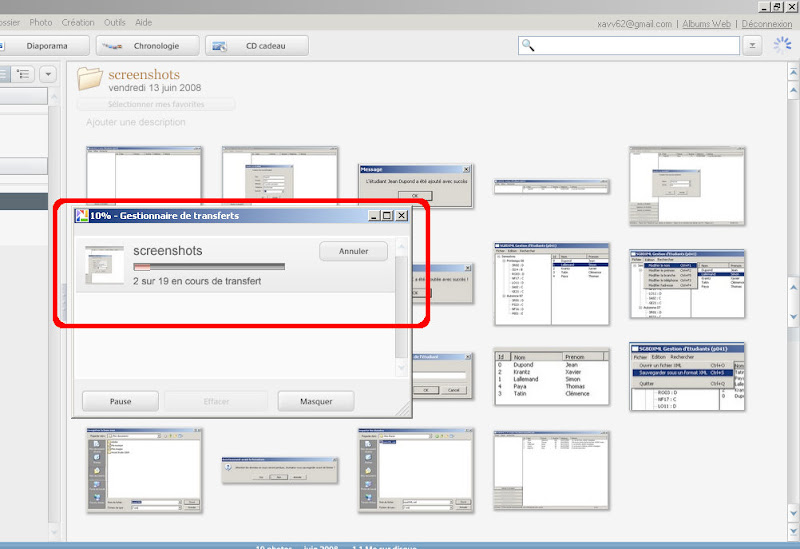
Task: Click the 2 sur 19 transfer status text
Action: tap(197, 281)
